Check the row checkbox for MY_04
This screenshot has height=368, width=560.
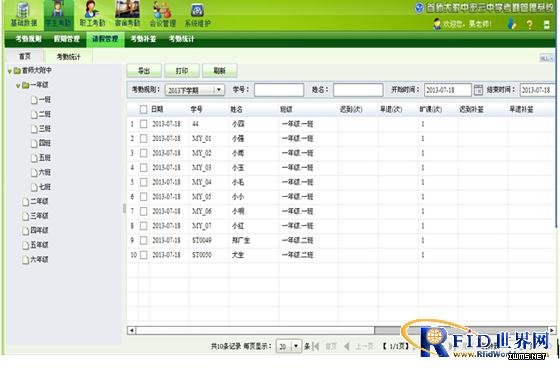point(143,182)
